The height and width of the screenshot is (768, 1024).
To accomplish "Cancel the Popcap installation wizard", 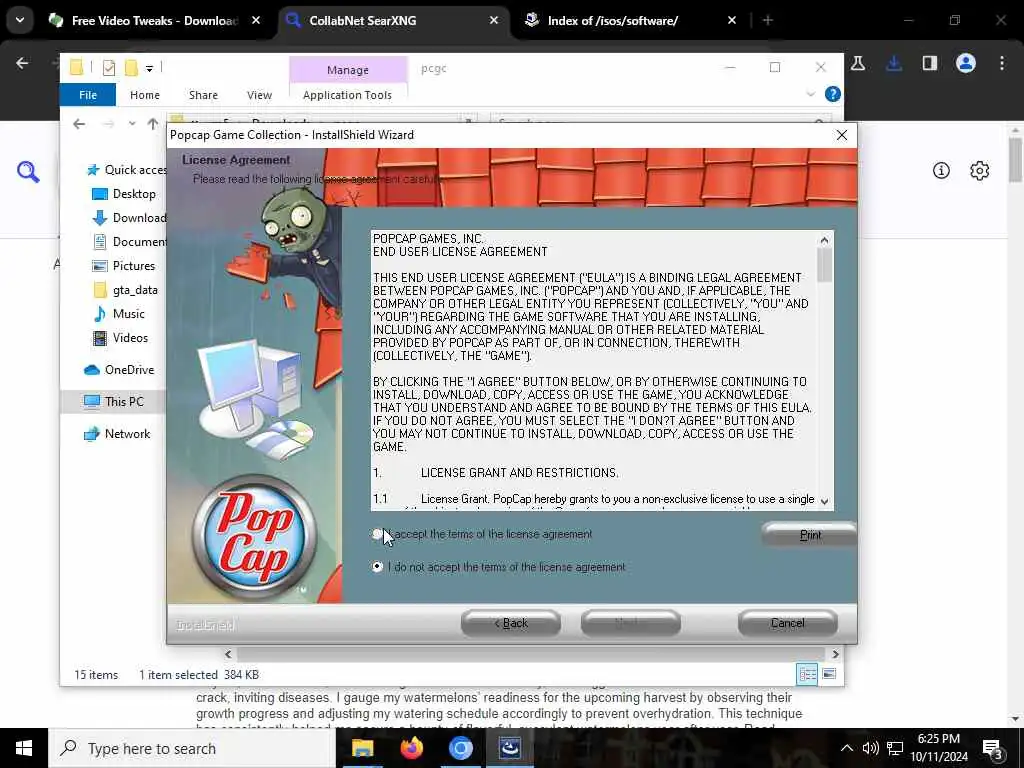I will tap(788, 623).
